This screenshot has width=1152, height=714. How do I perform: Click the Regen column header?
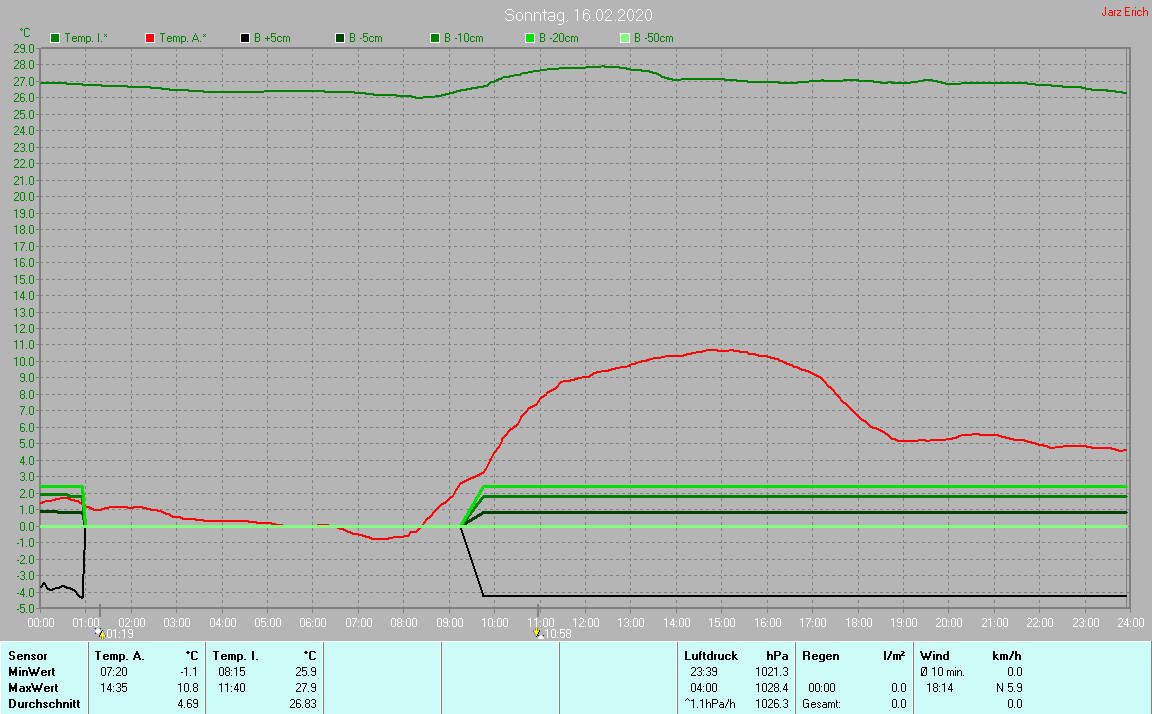click(819, 656)
